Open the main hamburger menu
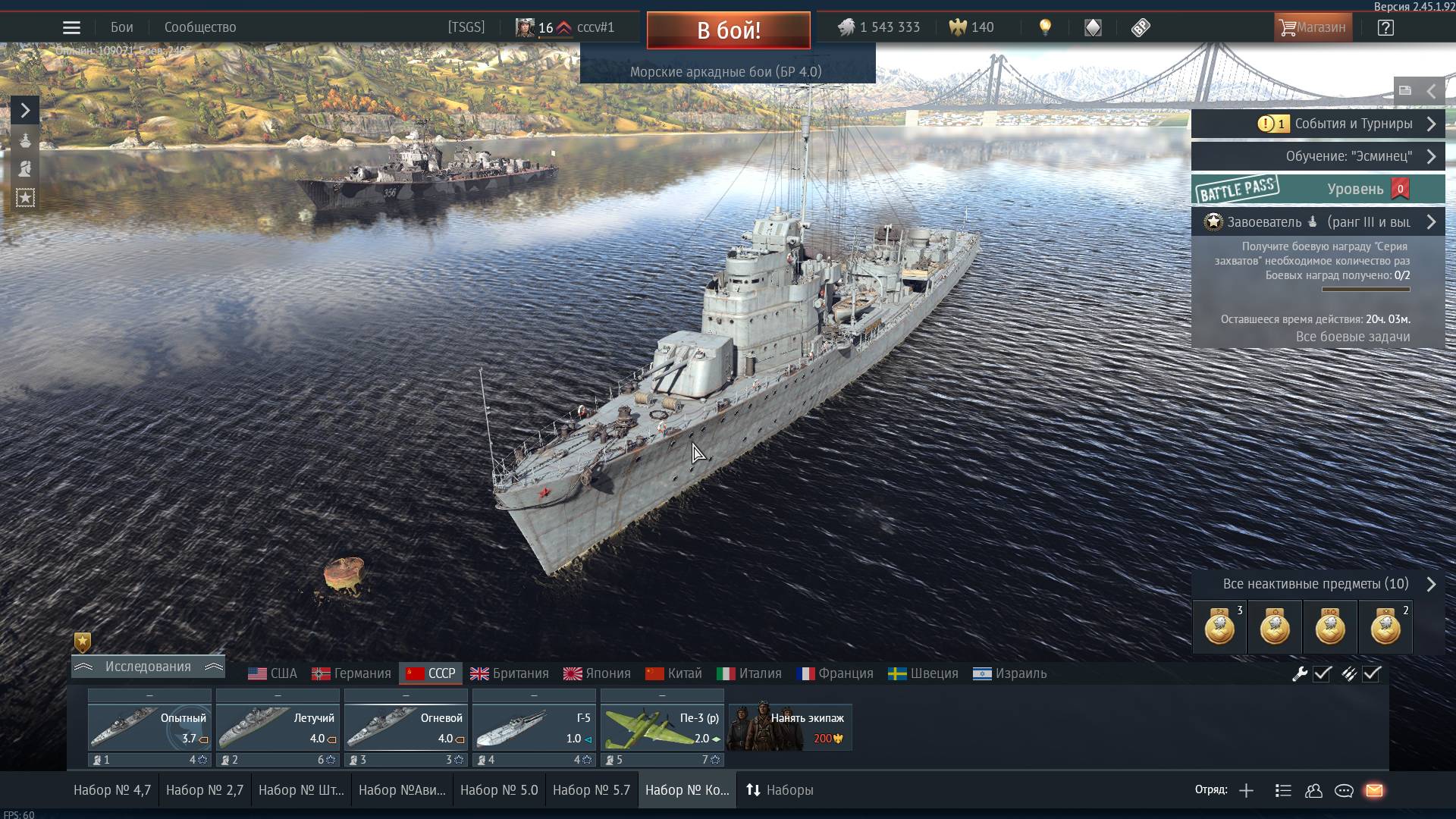1456x819 pixels. coord(71,28)
